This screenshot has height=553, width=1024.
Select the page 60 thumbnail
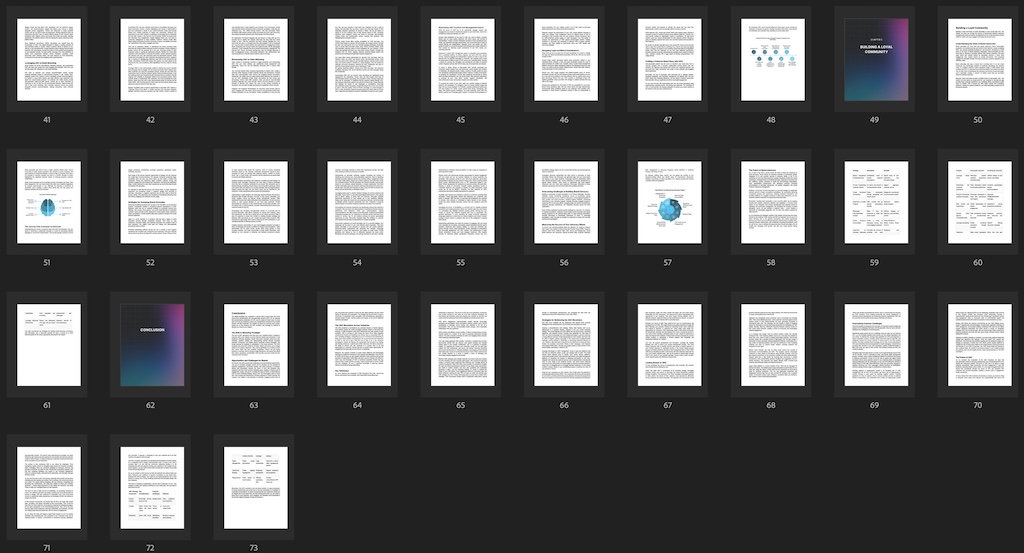click(979, 202)
